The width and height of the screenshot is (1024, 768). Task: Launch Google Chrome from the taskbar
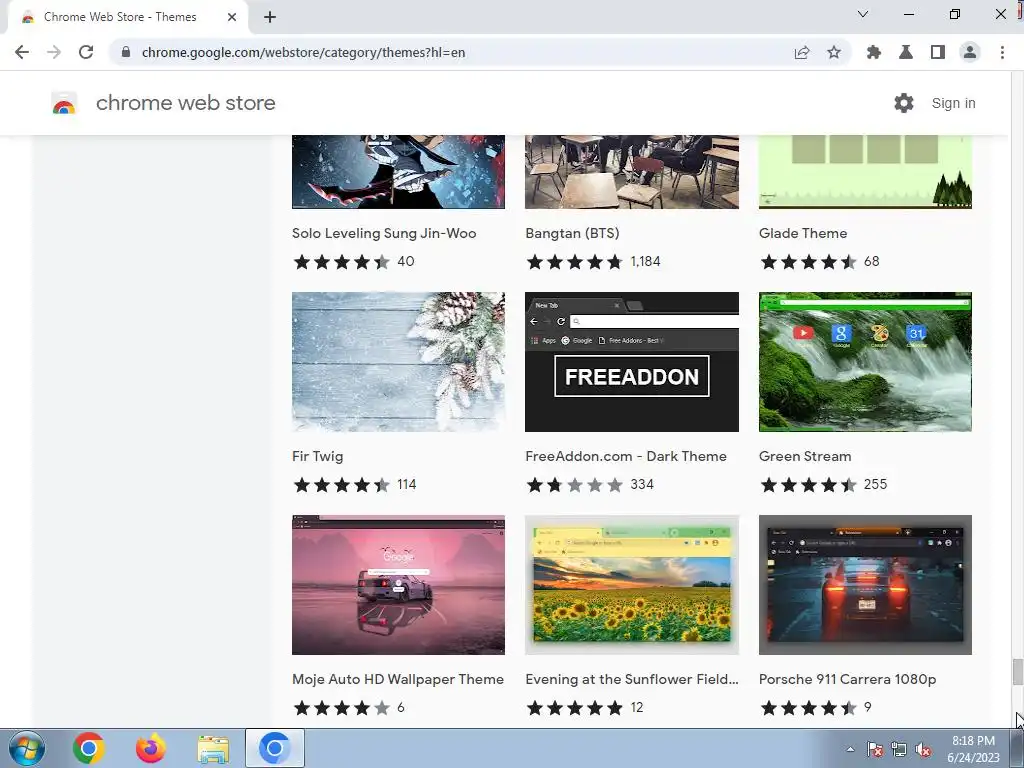coord(89,748)
